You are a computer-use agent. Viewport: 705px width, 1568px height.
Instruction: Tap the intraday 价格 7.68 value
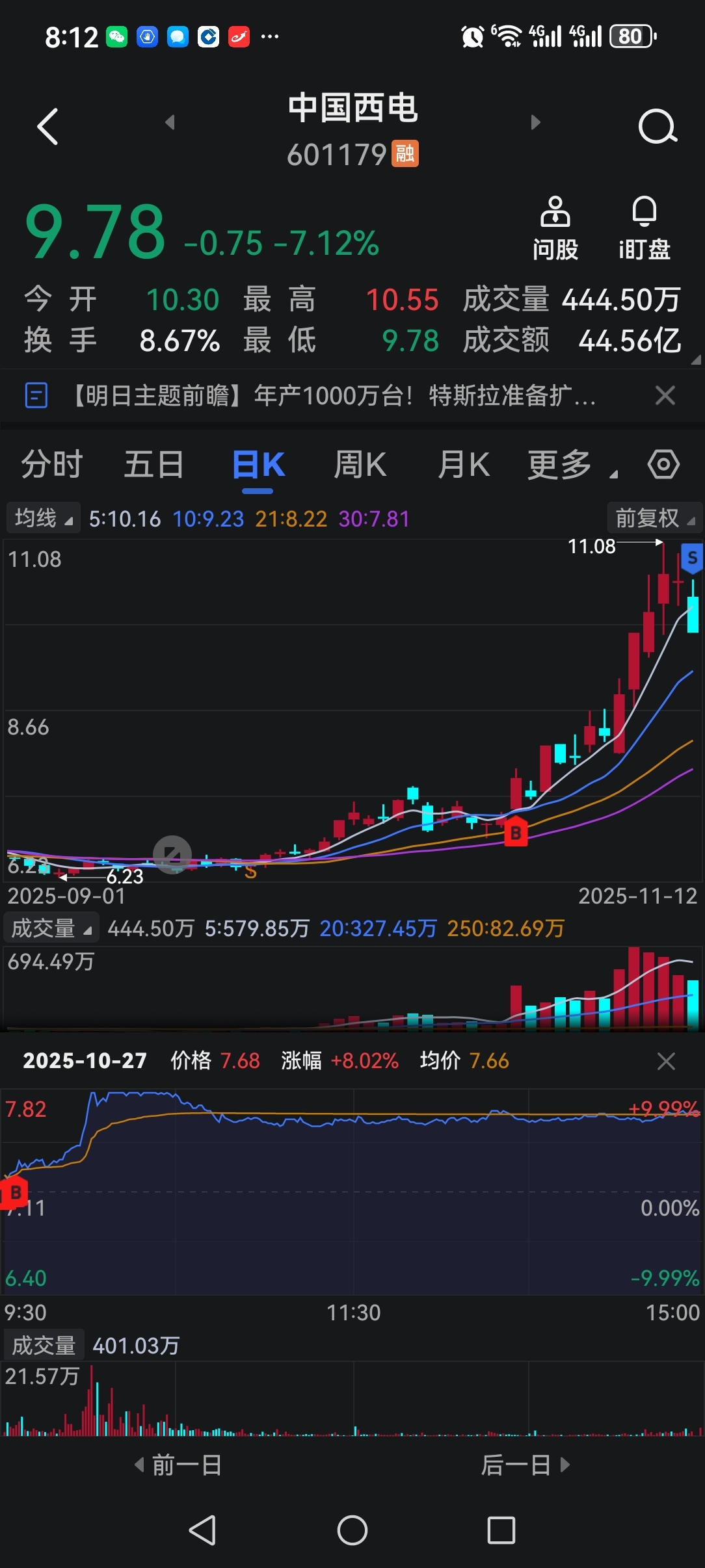click(240, 1061)
